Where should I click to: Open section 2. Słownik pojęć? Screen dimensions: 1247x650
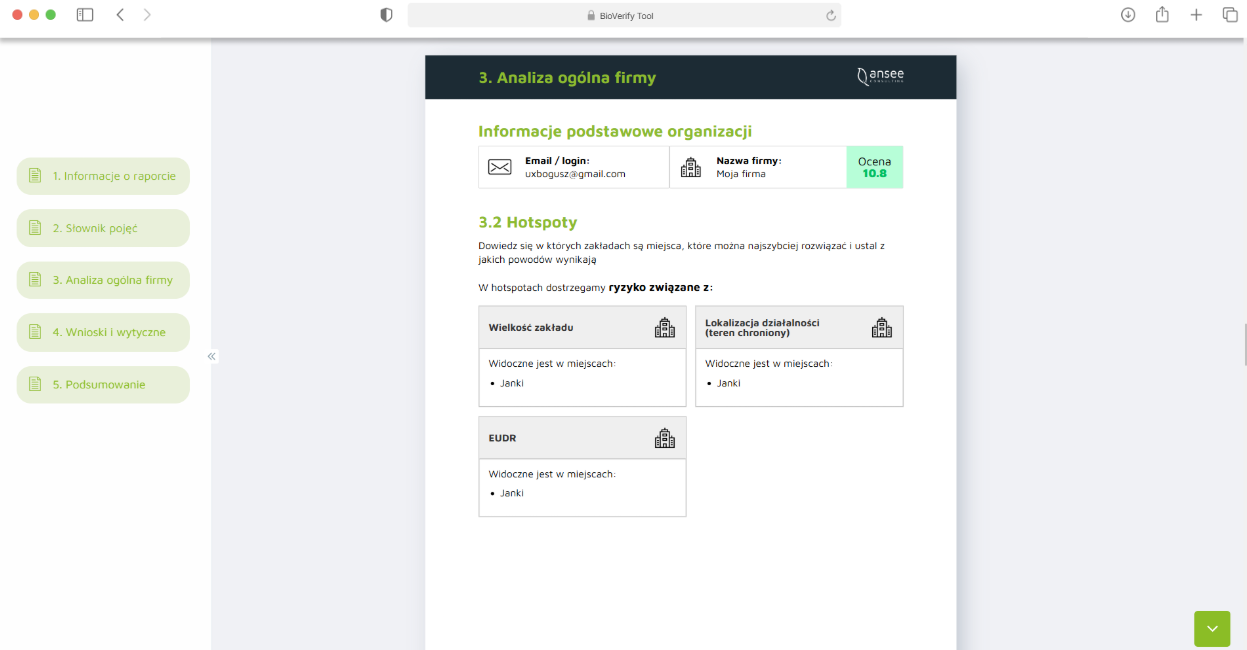click(x=103, y=228)
